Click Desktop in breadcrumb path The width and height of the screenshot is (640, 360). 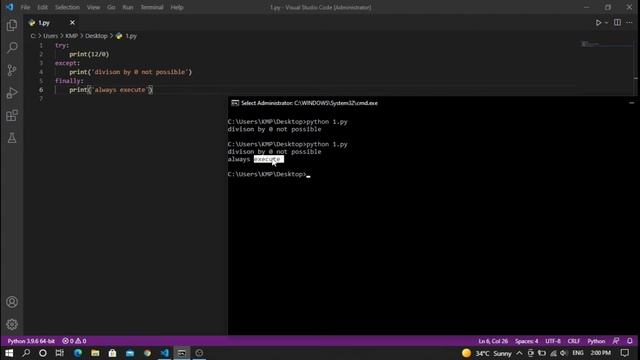point(96,36)
